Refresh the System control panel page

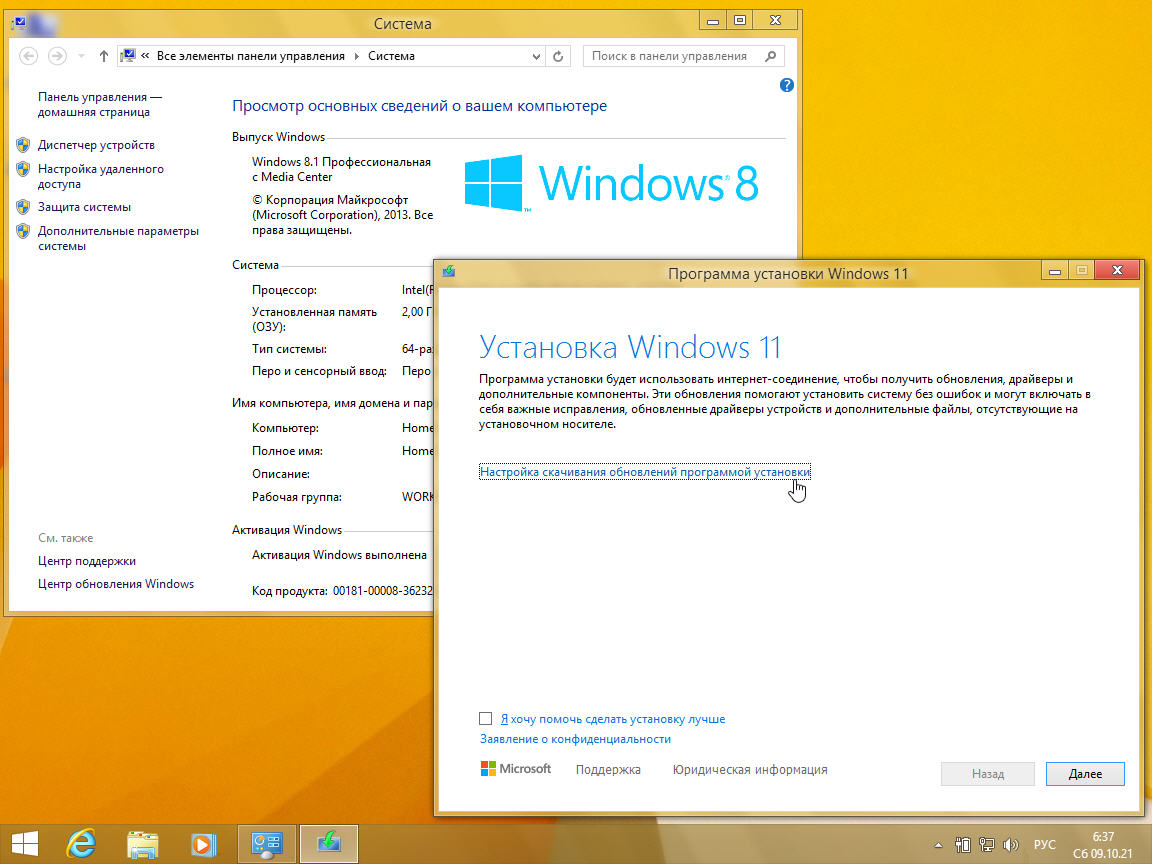click(x=558, y=57)
